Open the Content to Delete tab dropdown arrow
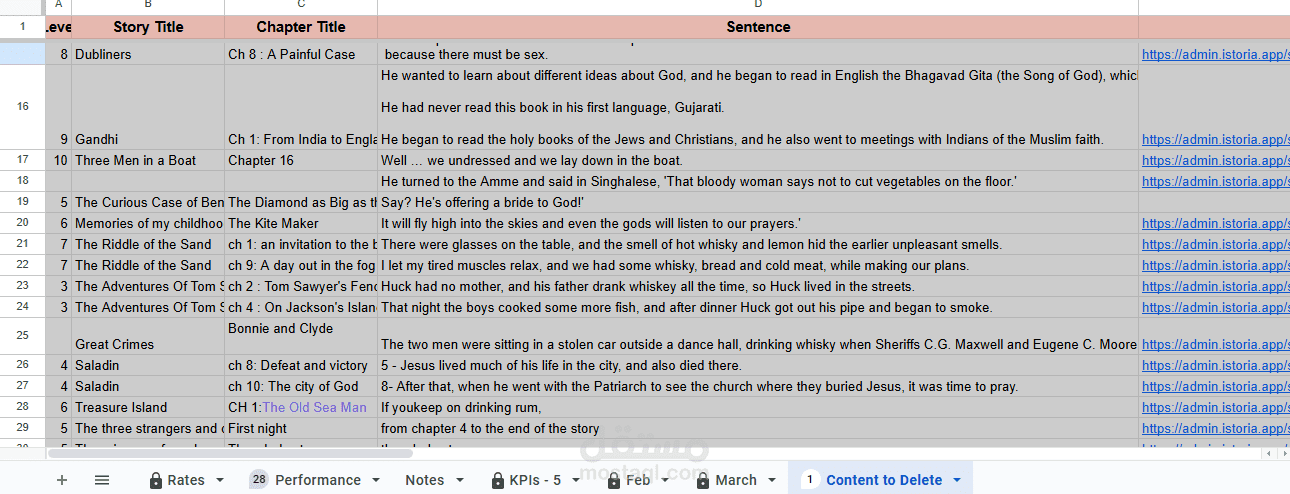 point(957,480)
